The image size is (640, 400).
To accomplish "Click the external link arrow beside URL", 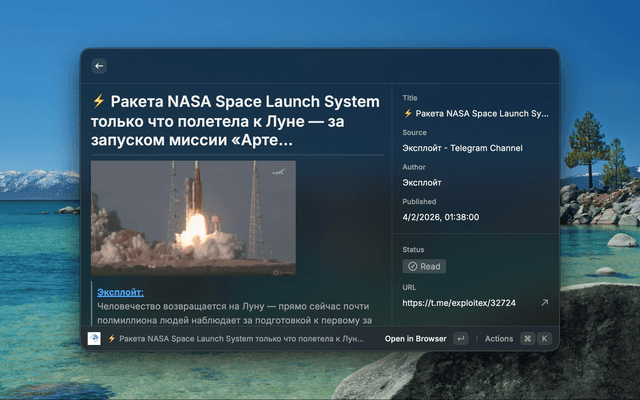I will (544, 302).
